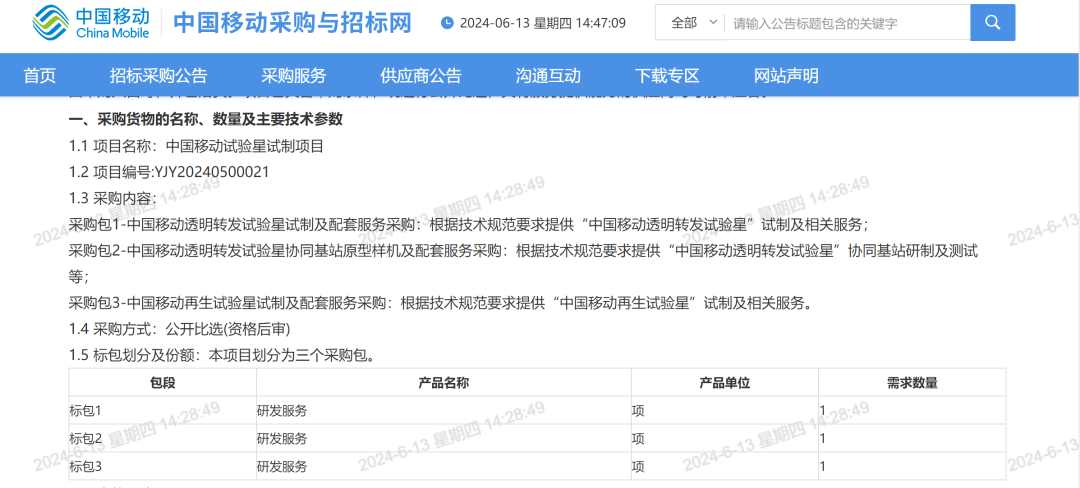Viewport: 1080px width, 488px height.
Task: Open 采购服务 menu item
Action: tap(293, 76)
